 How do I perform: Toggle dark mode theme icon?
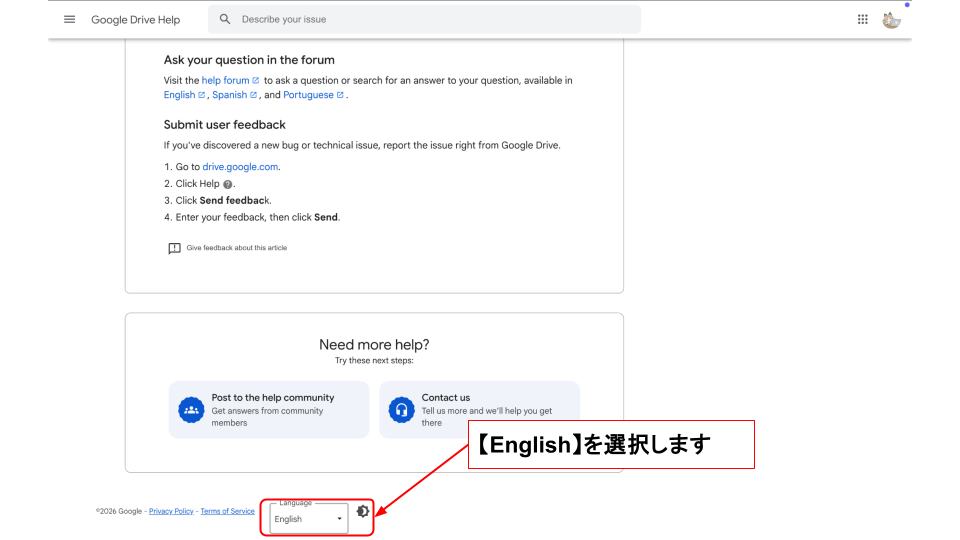[x=363, y=511]
